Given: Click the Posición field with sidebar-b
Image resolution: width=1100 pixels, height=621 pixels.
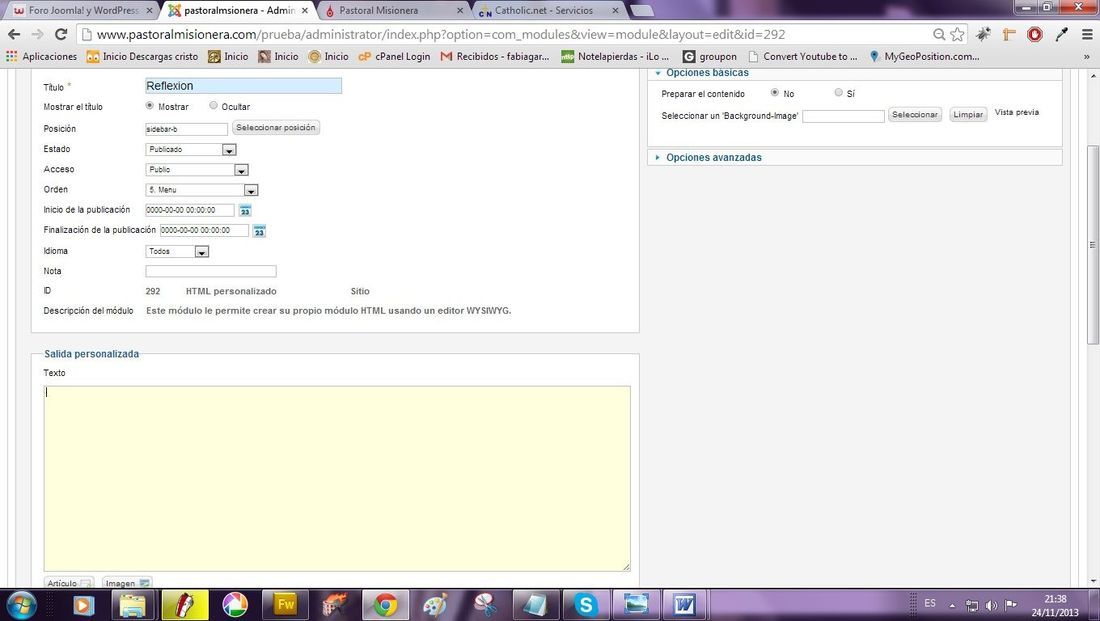Looking at the screenshot, I should click(x=186, y=129).
